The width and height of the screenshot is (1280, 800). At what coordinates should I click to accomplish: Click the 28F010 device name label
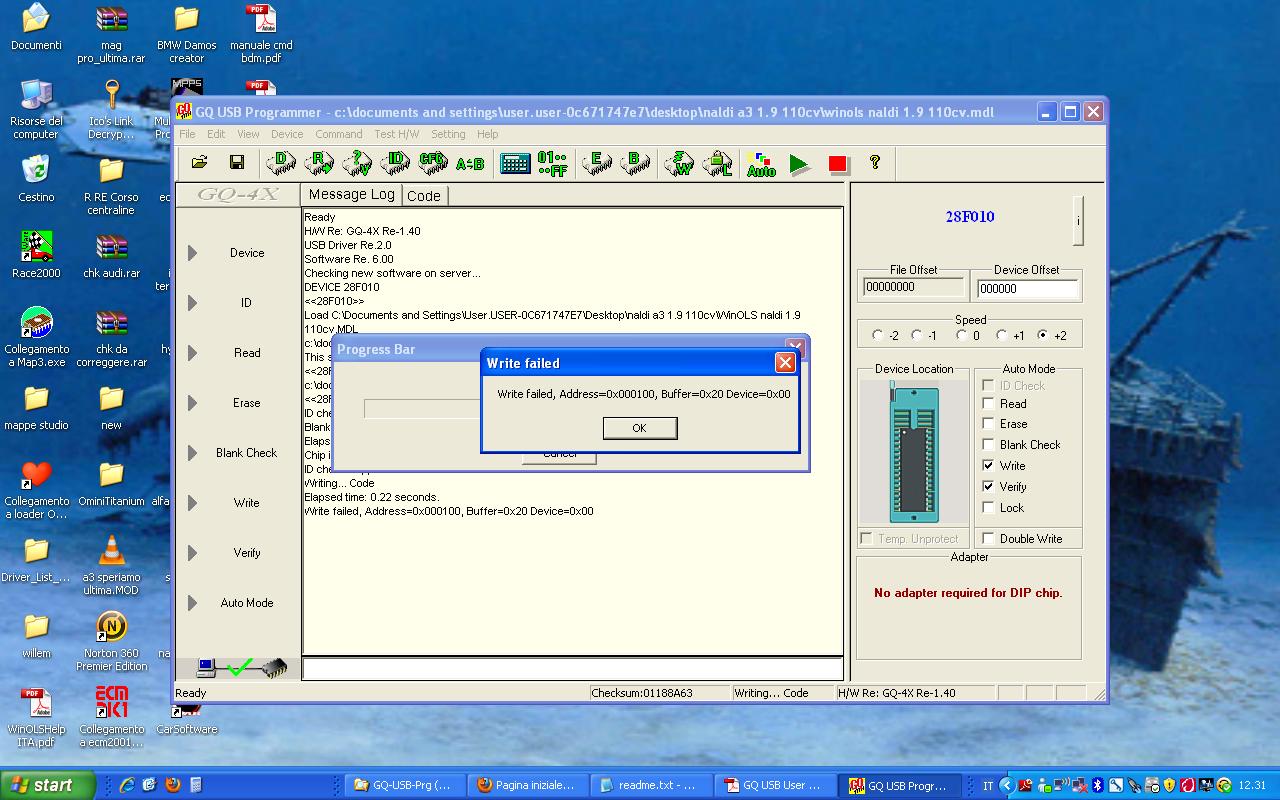[x=970, y=216]
